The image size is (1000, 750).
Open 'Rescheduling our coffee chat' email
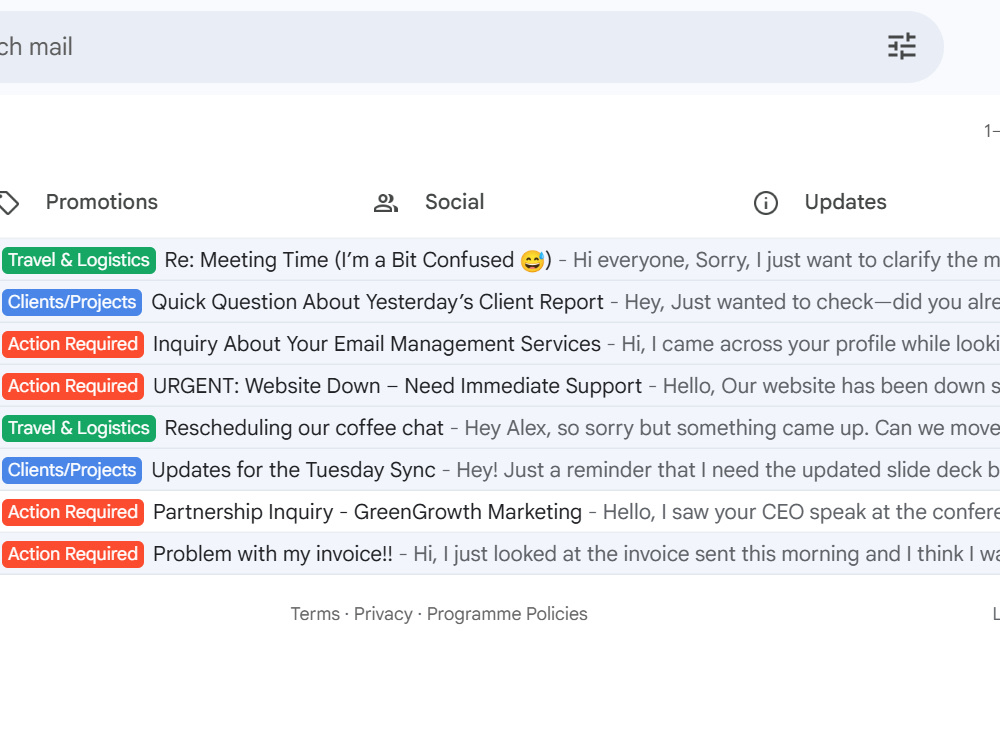tap(304, 429)
